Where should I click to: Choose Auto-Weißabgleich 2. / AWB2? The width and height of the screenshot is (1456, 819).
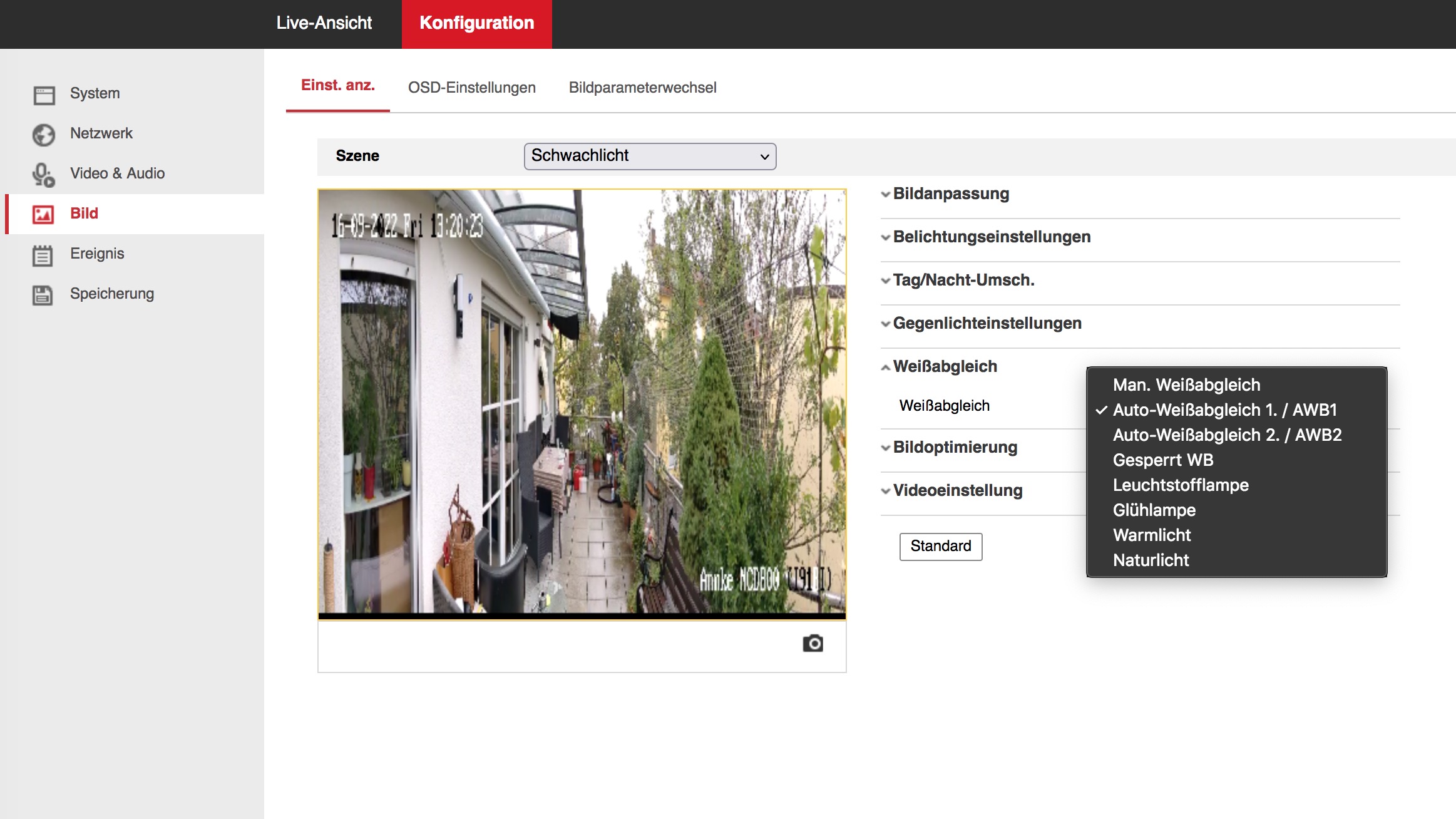(x=1227, y=435)
